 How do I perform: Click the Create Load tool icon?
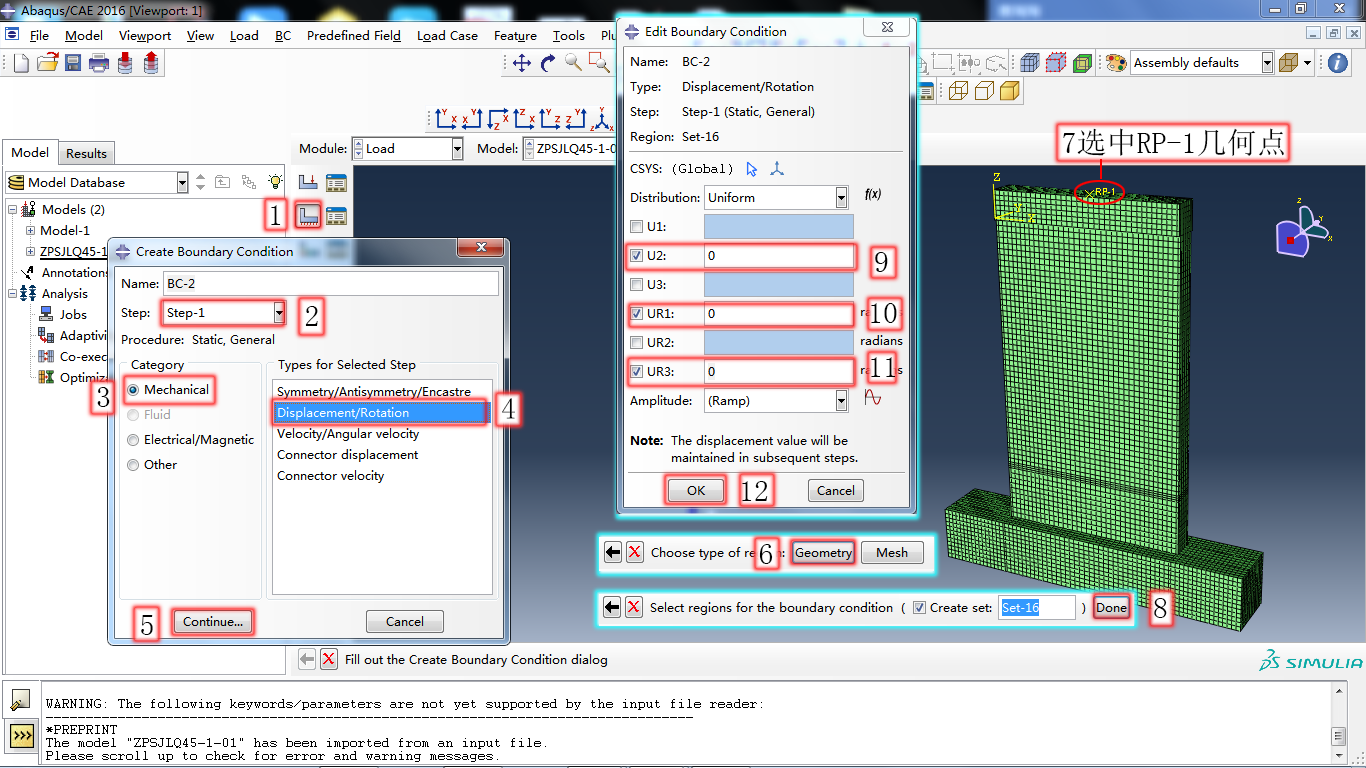[x=309, y=183]
